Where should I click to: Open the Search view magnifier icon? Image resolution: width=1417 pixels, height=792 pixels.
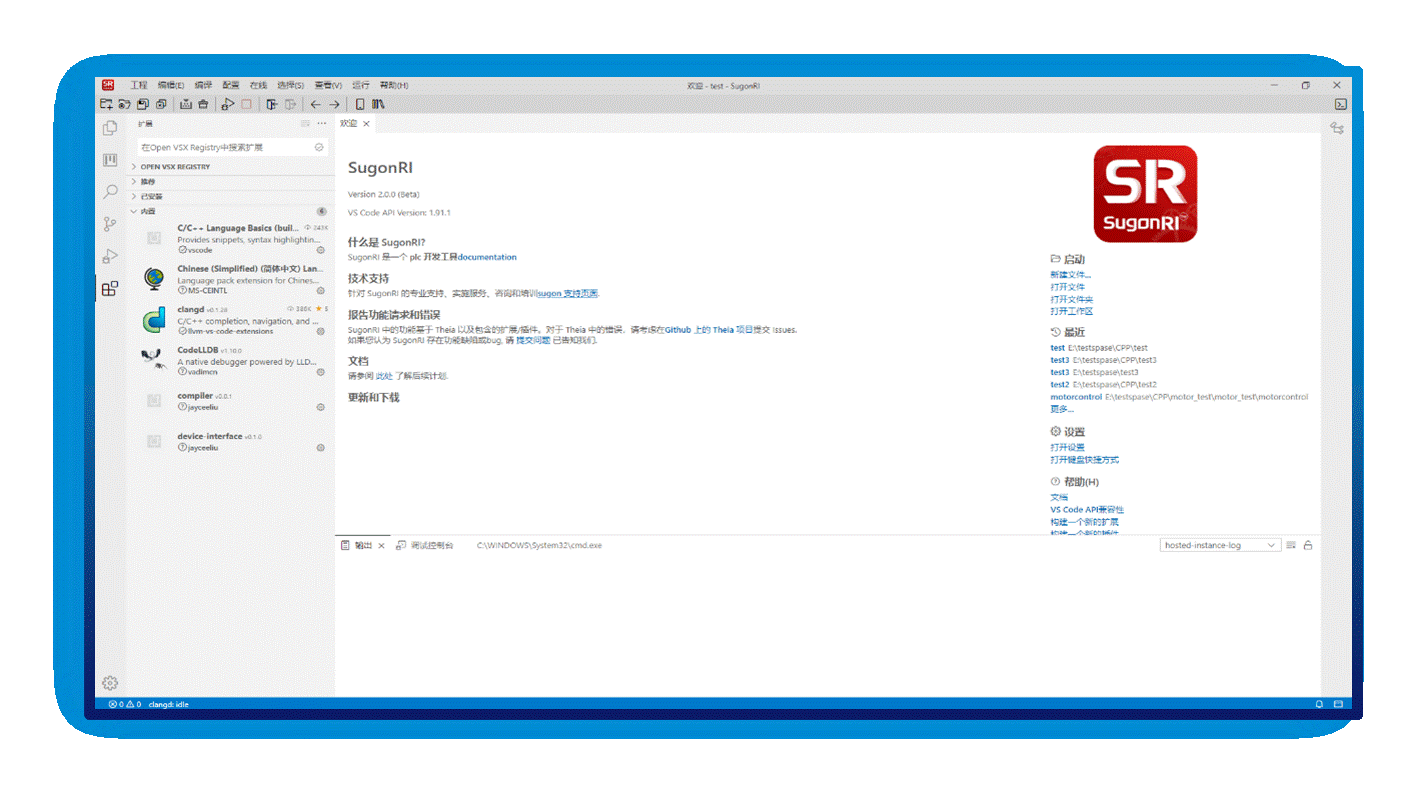110,192
